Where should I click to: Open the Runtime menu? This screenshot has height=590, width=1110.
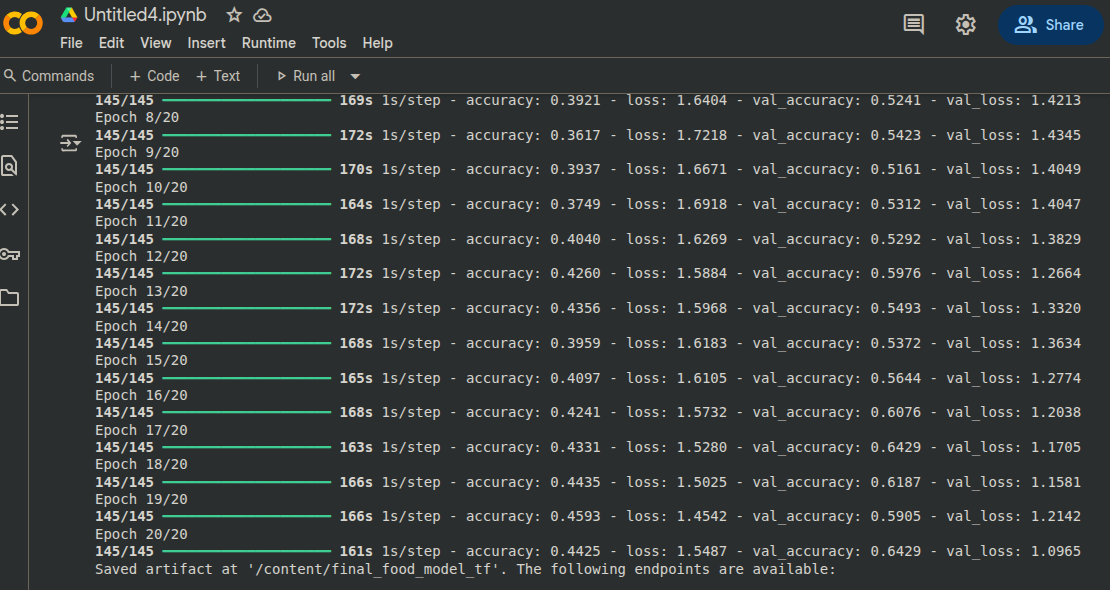point(269,43)
